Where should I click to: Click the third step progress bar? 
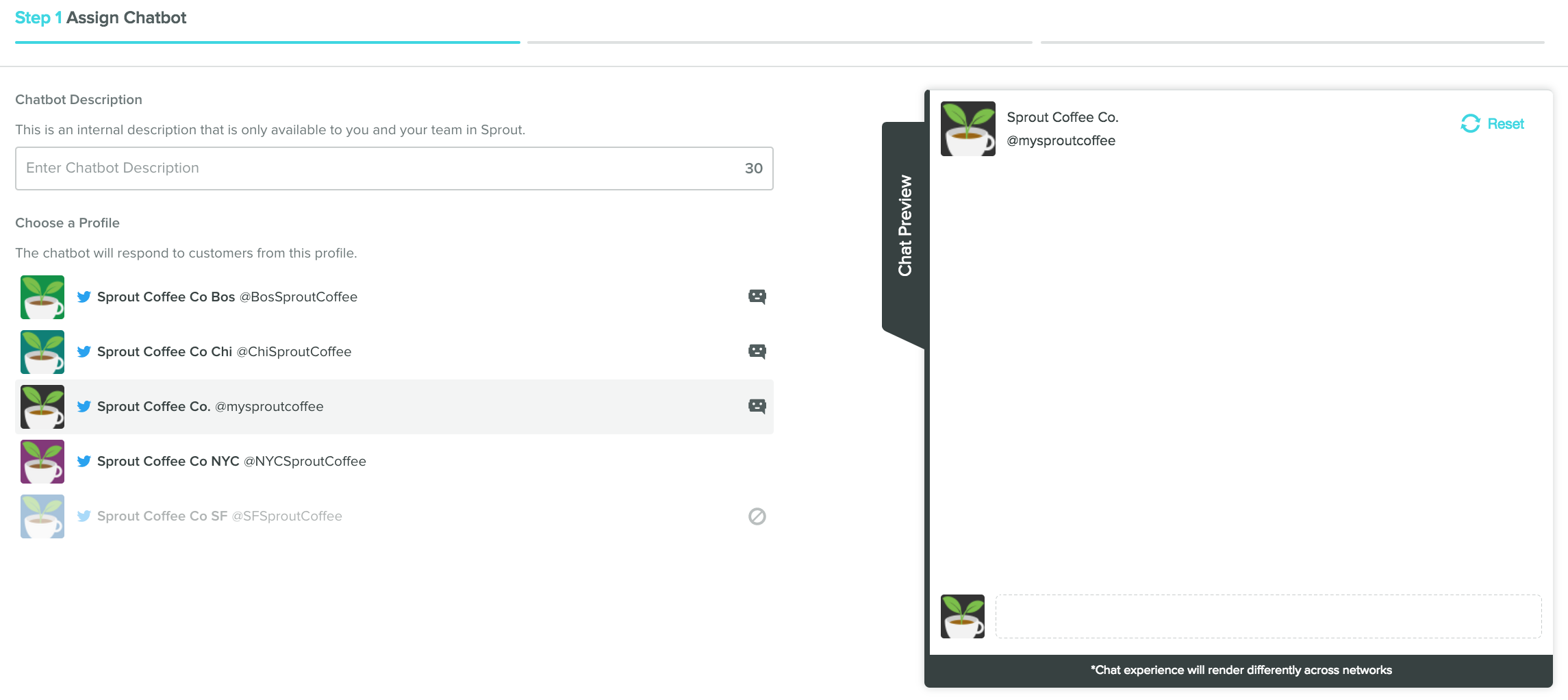coord(1293,42)
